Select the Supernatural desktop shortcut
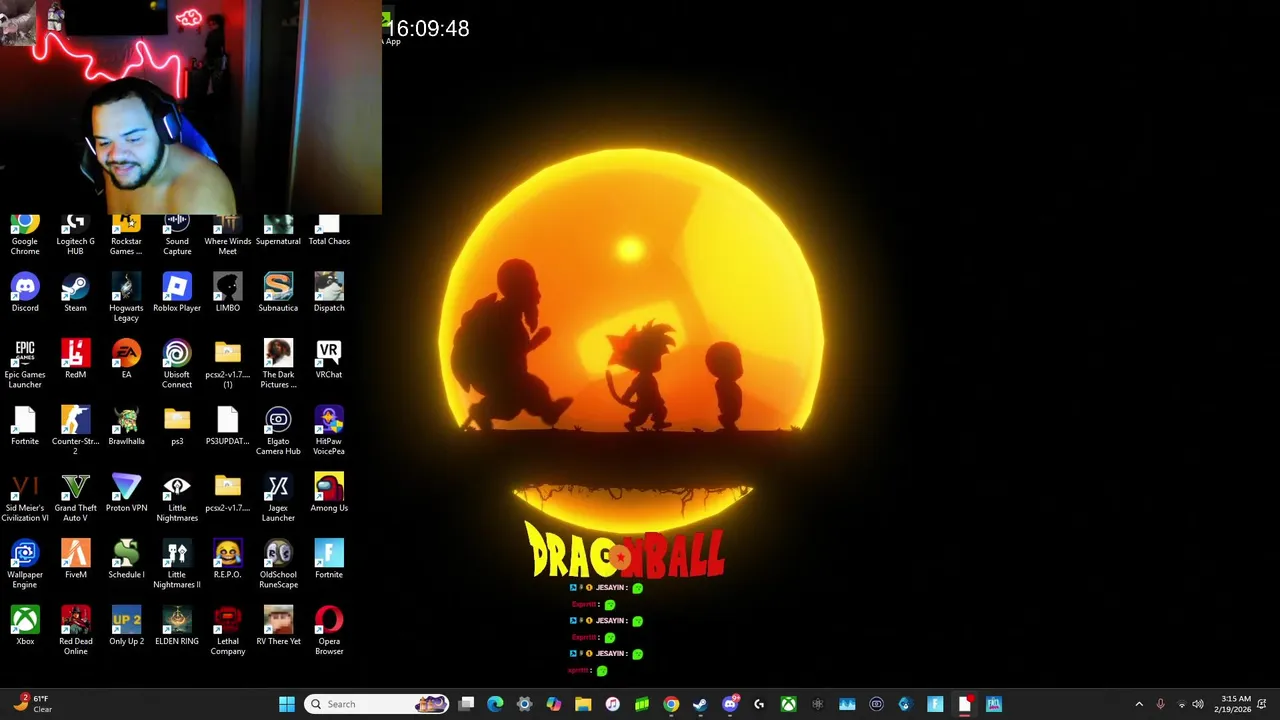 point(278,231)
